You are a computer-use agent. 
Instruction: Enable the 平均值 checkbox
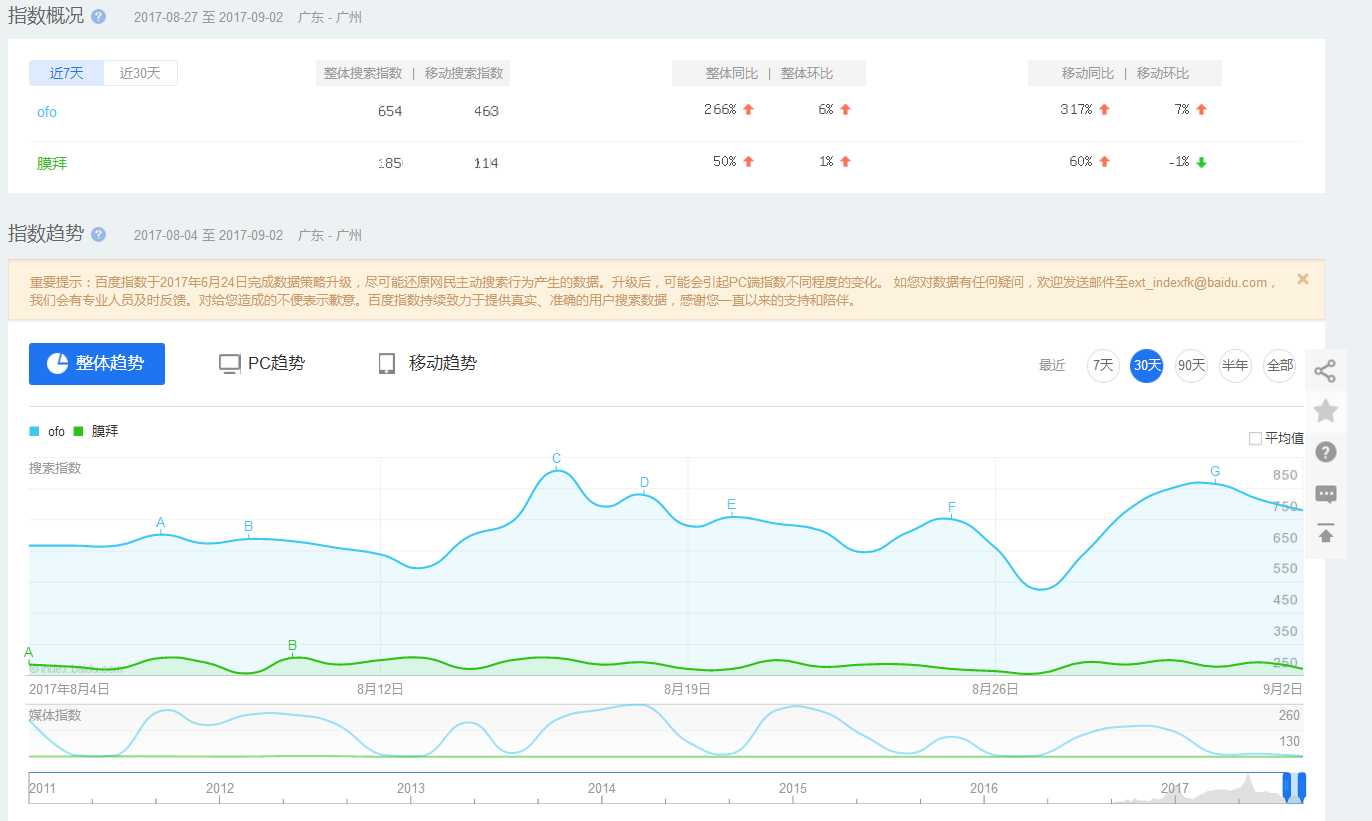(x=1255, y=438)
